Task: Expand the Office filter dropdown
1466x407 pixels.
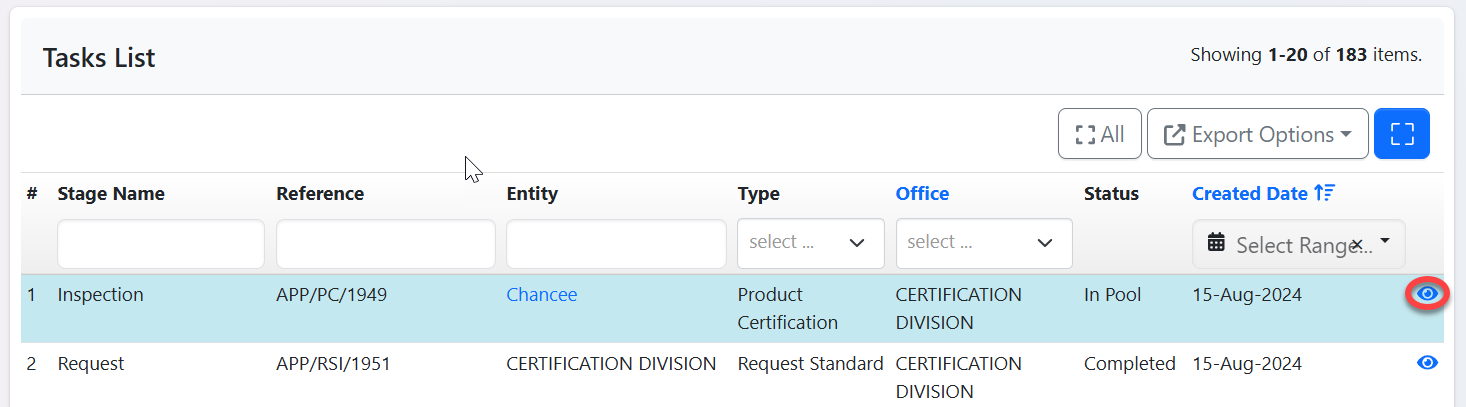Action: [x=983, y=243]
